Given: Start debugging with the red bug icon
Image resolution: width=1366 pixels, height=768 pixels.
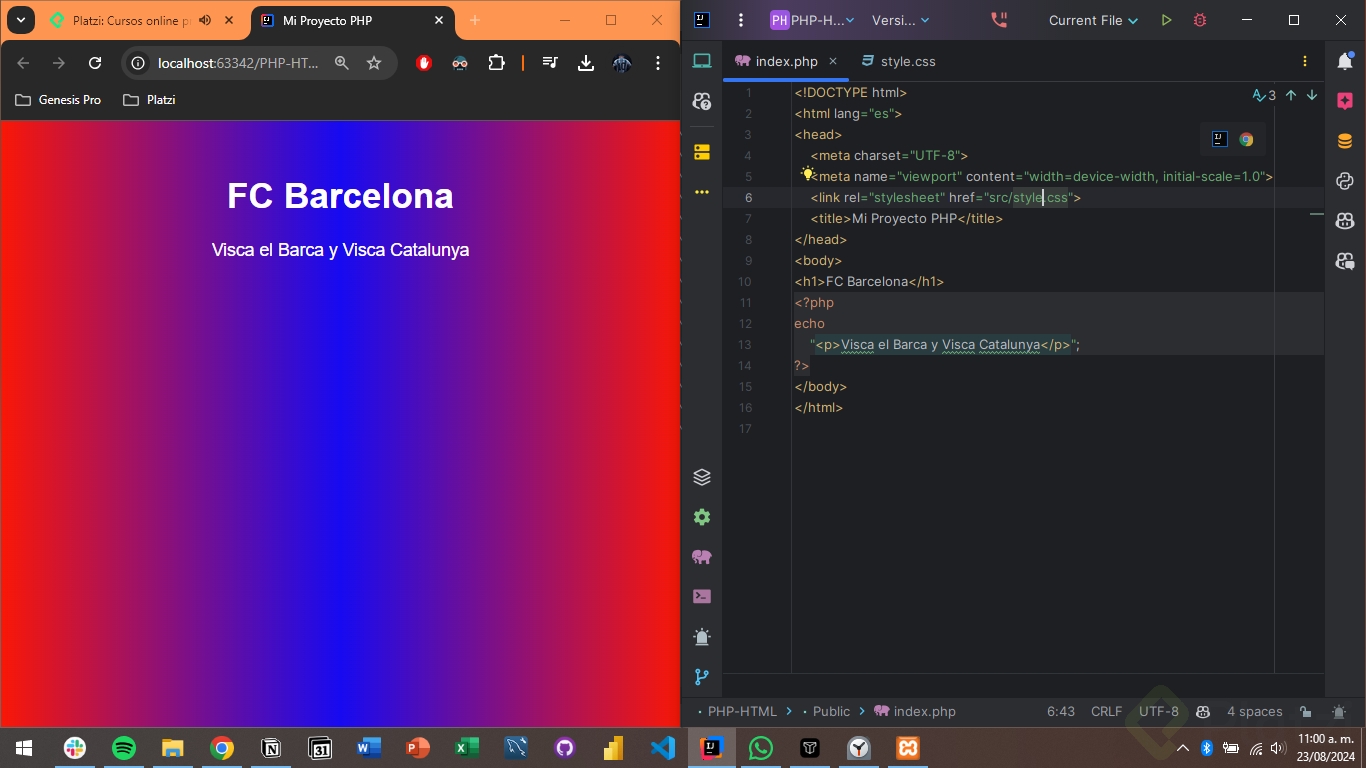Looking at the screenshot, I should [x=1200, y=20].
